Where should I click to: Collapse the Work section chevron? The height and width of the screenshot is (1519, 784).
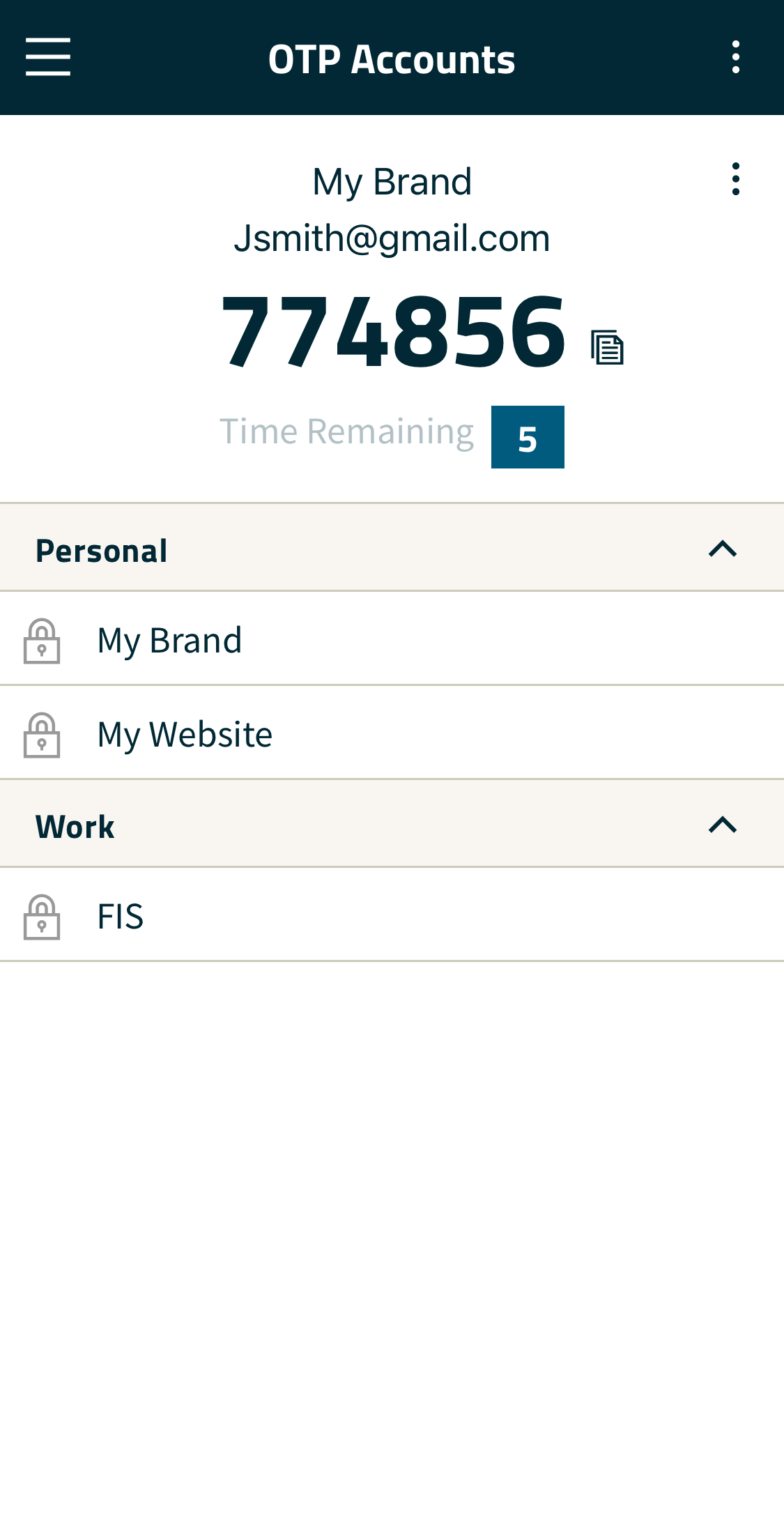(723, 825)
